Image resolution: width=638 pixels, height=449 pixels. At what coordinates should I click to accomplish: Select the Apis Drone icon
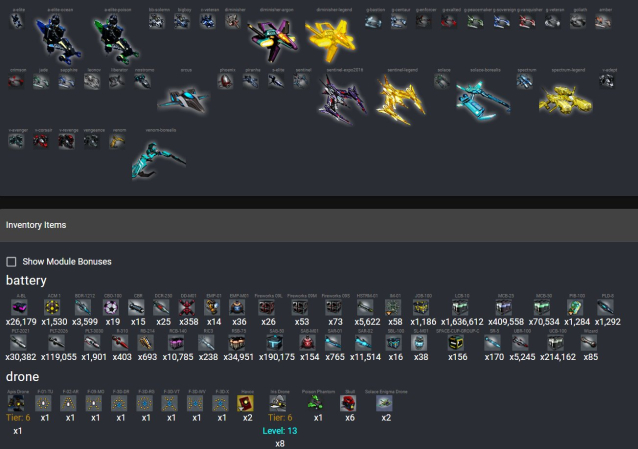[16, 403]
